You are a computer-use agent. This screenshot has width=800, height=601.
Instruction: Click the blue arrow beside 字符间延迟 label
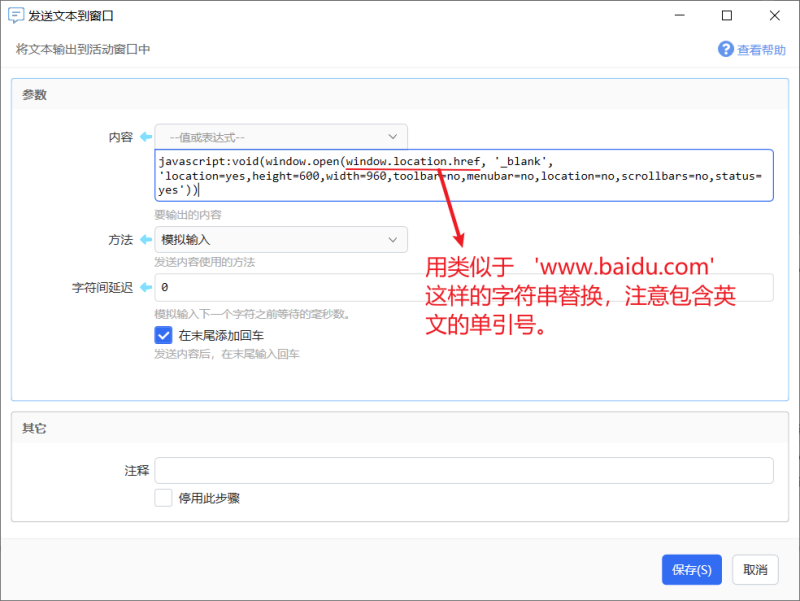pyautogui.click(x=146, y=287)
